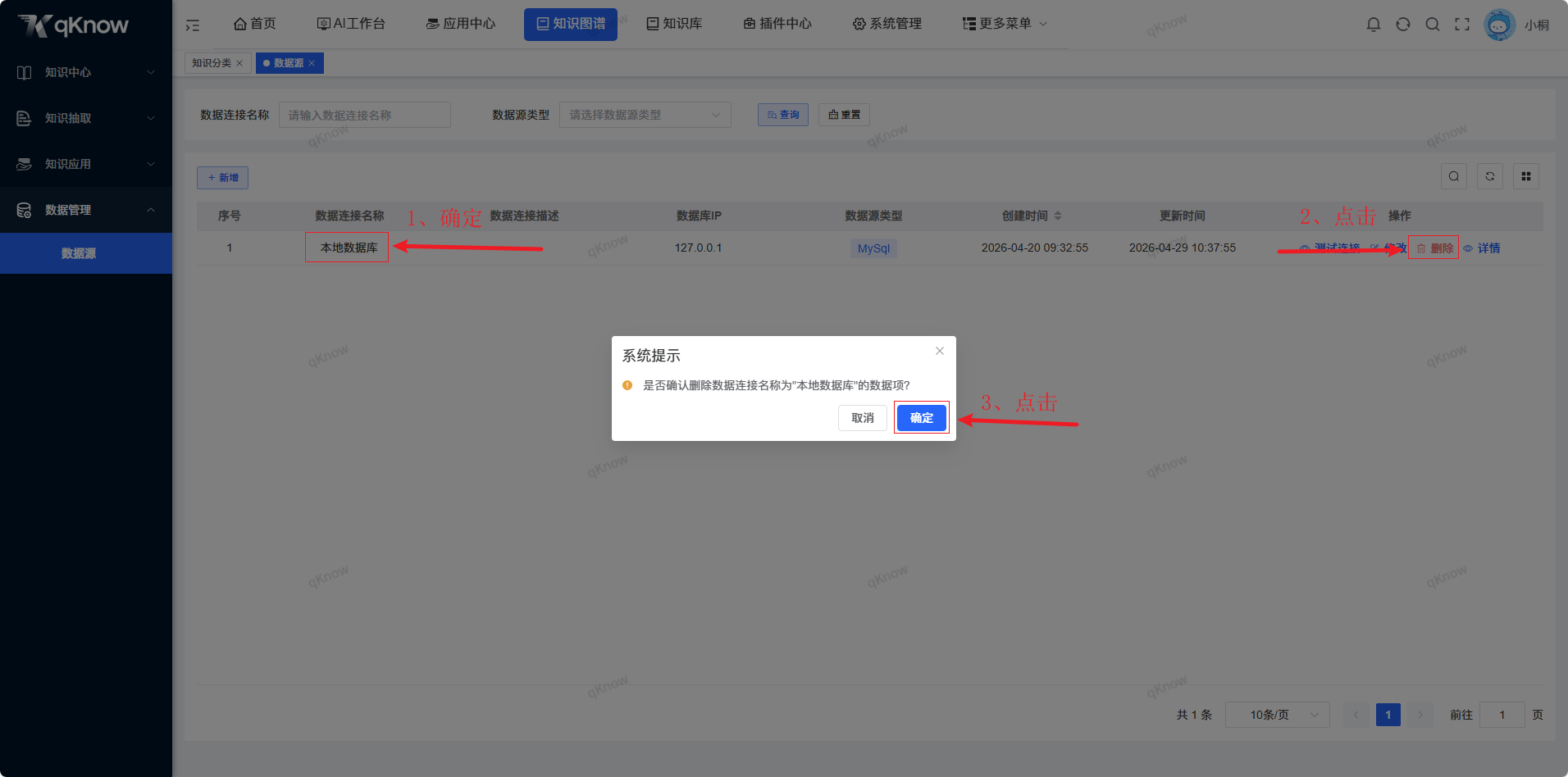The width and height of the screenshot is (1568, 777).
Task: Collapse 数据管理 in sidebar
Action: [x=86, y=210]
